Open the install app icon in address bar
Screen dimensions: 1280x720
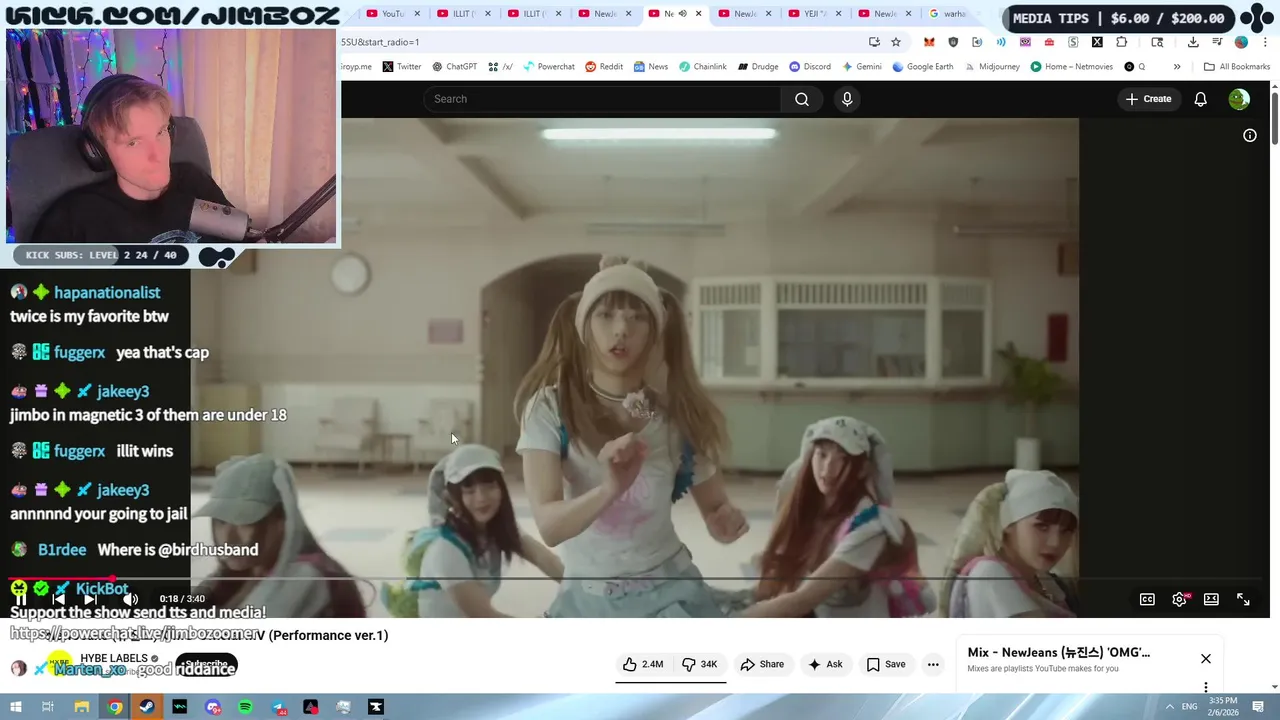coord(874,42)
